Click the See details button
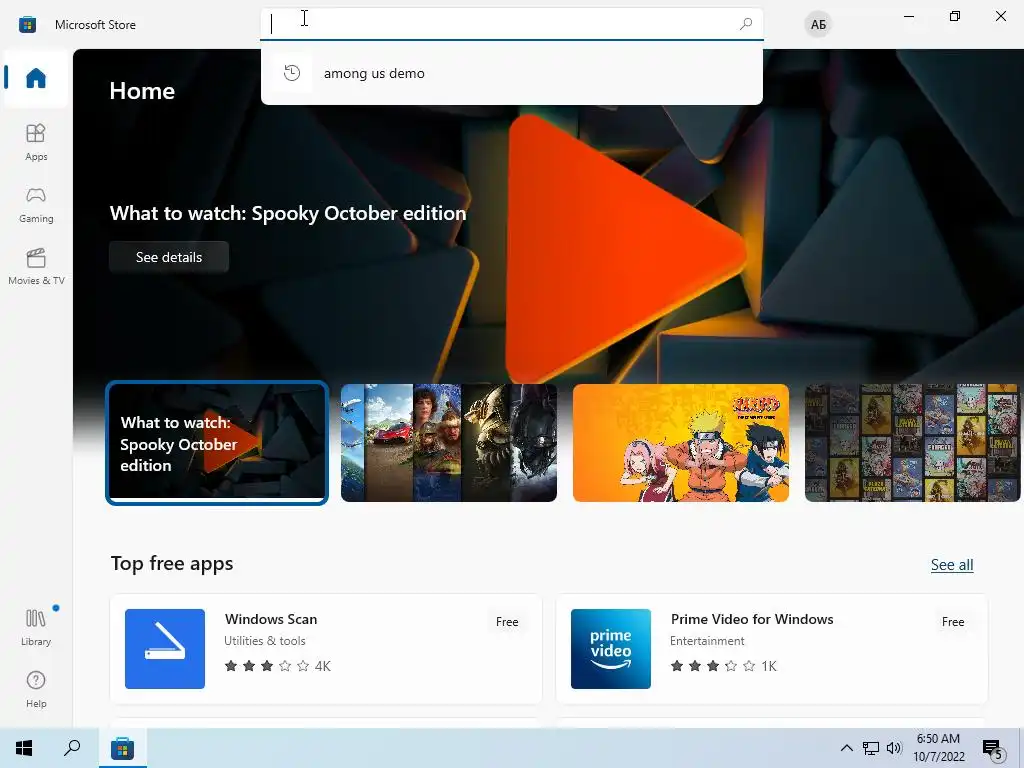 tap(169, 257)
